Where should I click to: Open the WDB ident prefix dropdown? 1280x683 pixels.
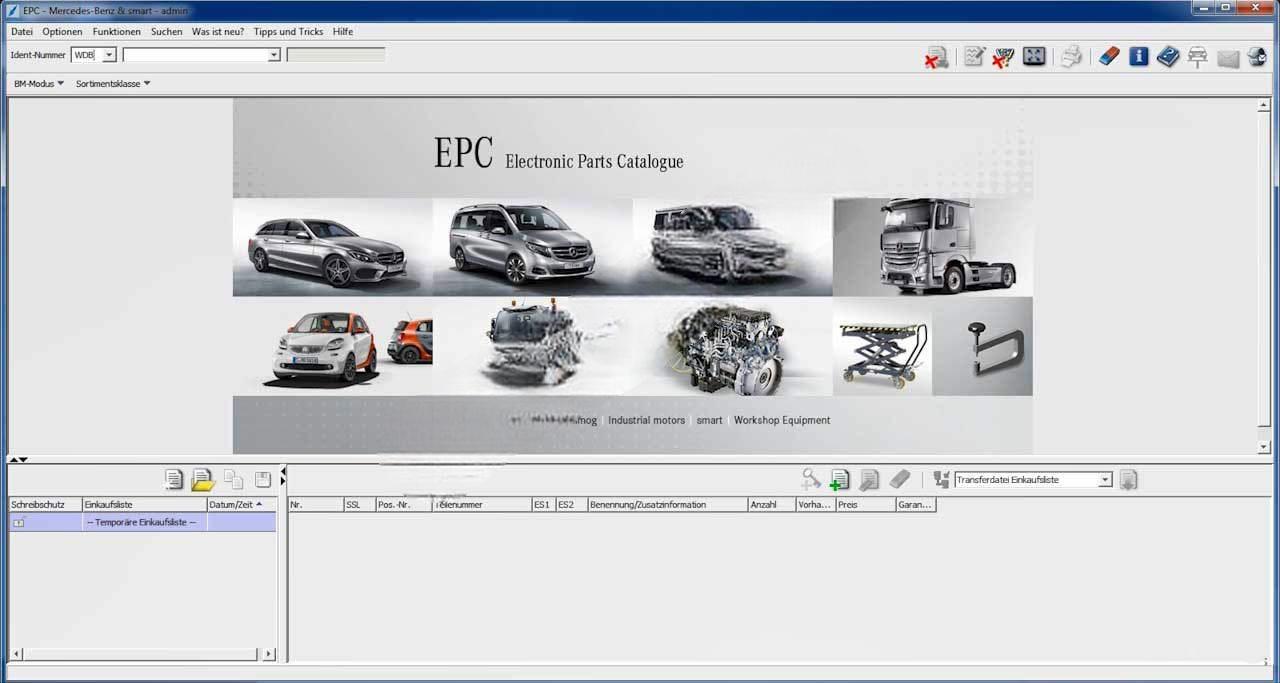pyautogui.click(x=109, y=55)
